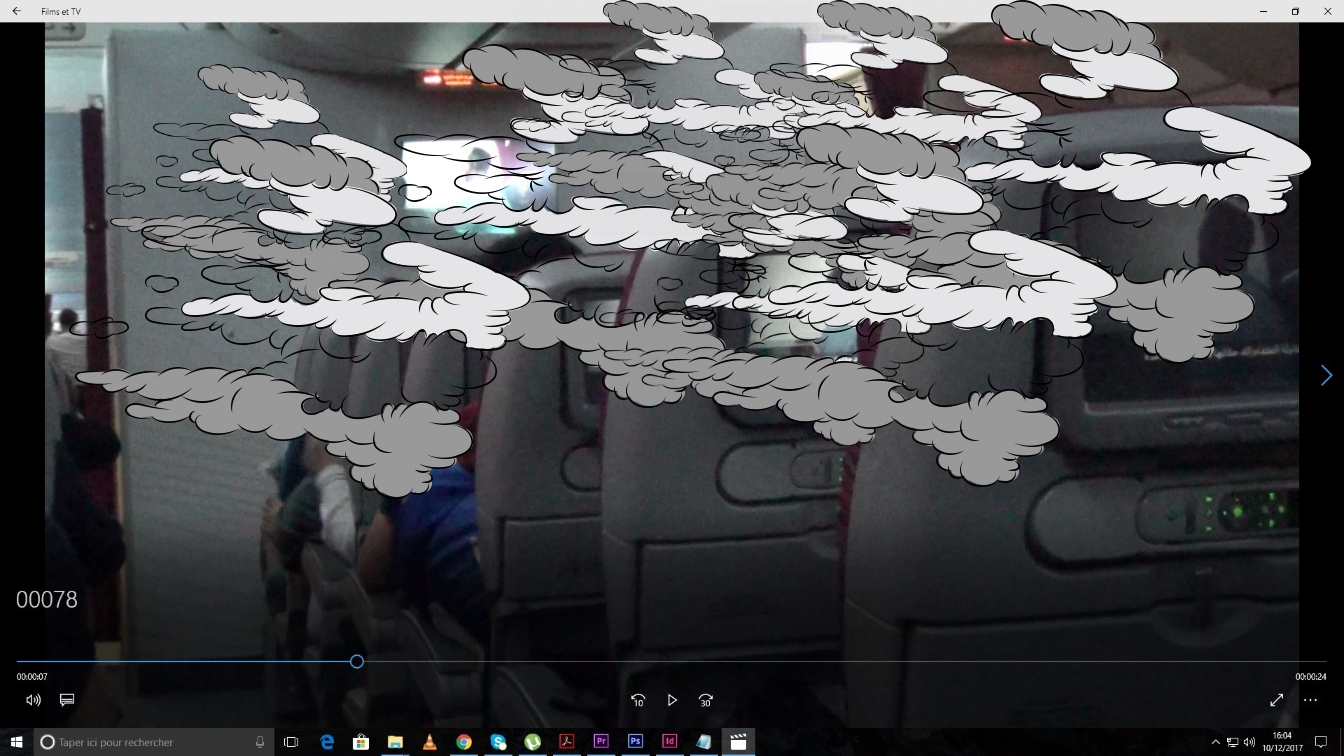Show hidden system tray icons
This screenshot has height=756, width=1344.
point(1215,742)
